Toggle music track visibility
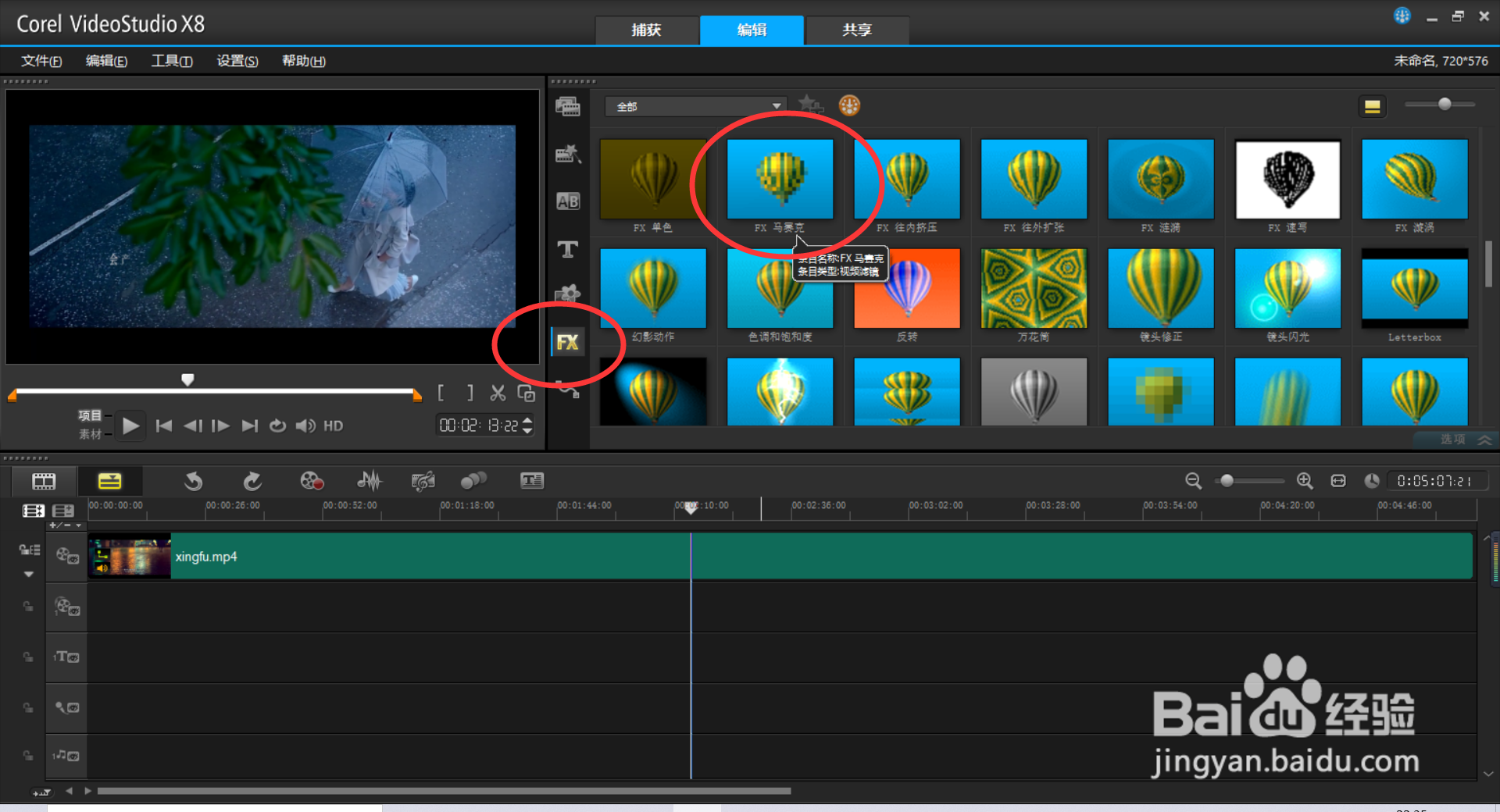The image size is (1500, 812). pyautogui.click(x=66, y=756)
